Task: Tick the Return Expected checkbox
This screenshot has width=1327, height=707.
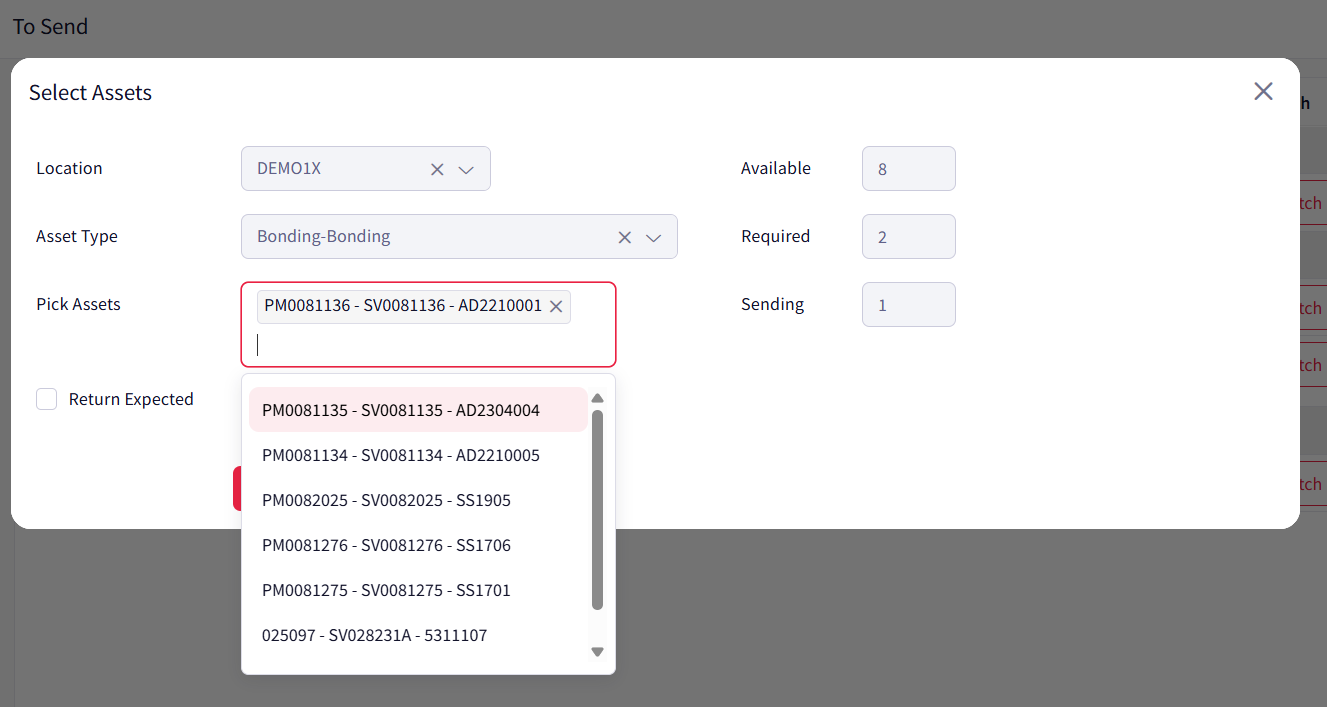Action: click(x=47, y=399)
